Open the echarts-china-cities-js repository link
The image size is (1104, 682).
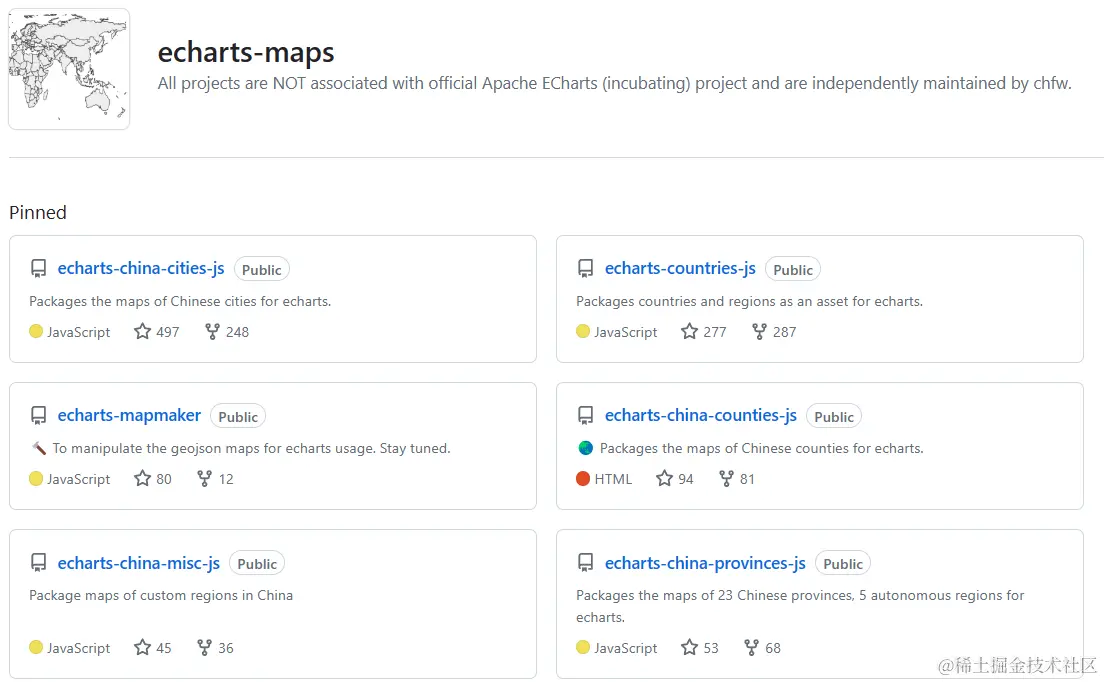point(141,268)
